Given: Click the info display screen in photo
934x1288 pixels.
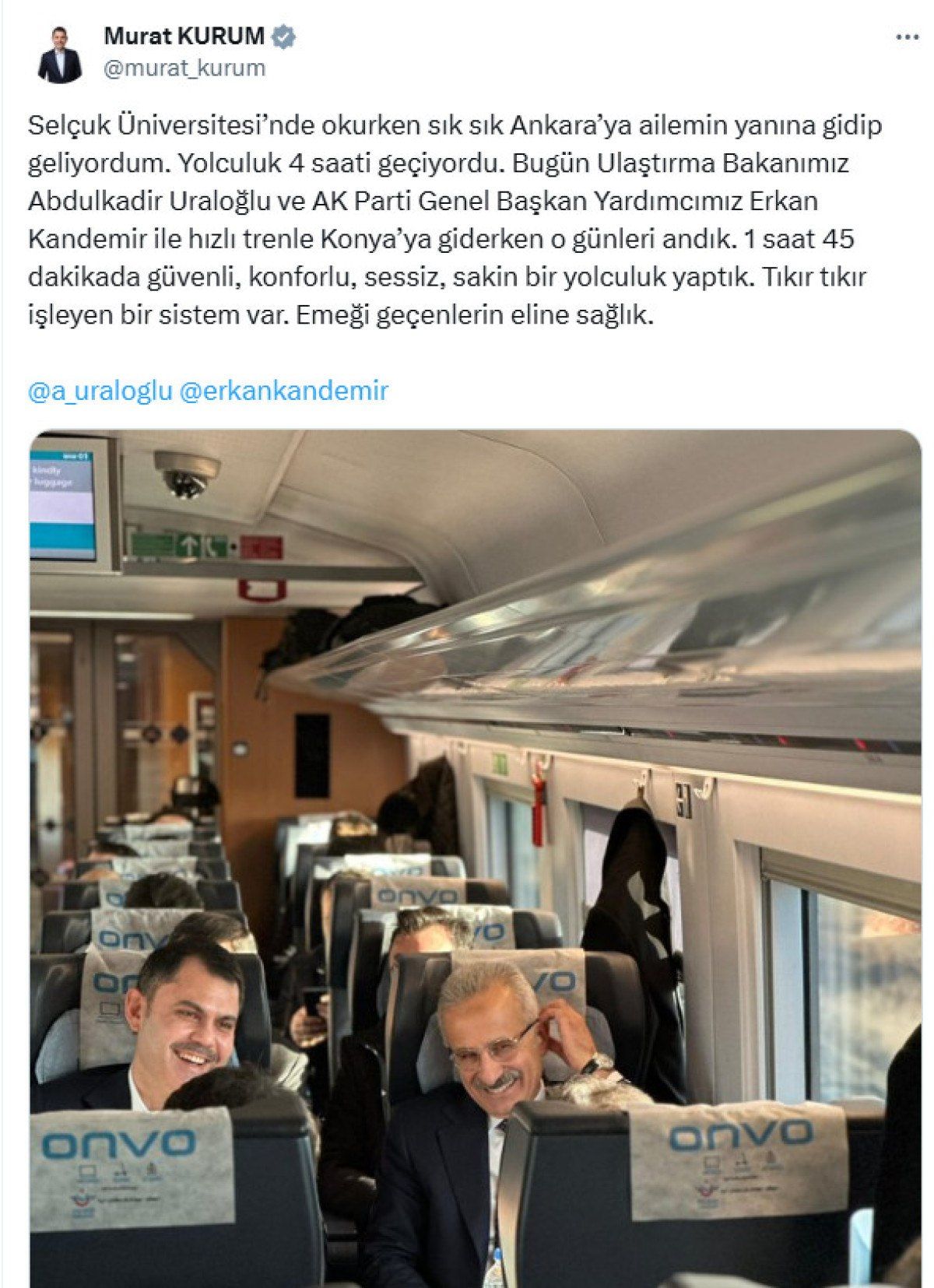Looking at the screenshot, I should 64,502.
